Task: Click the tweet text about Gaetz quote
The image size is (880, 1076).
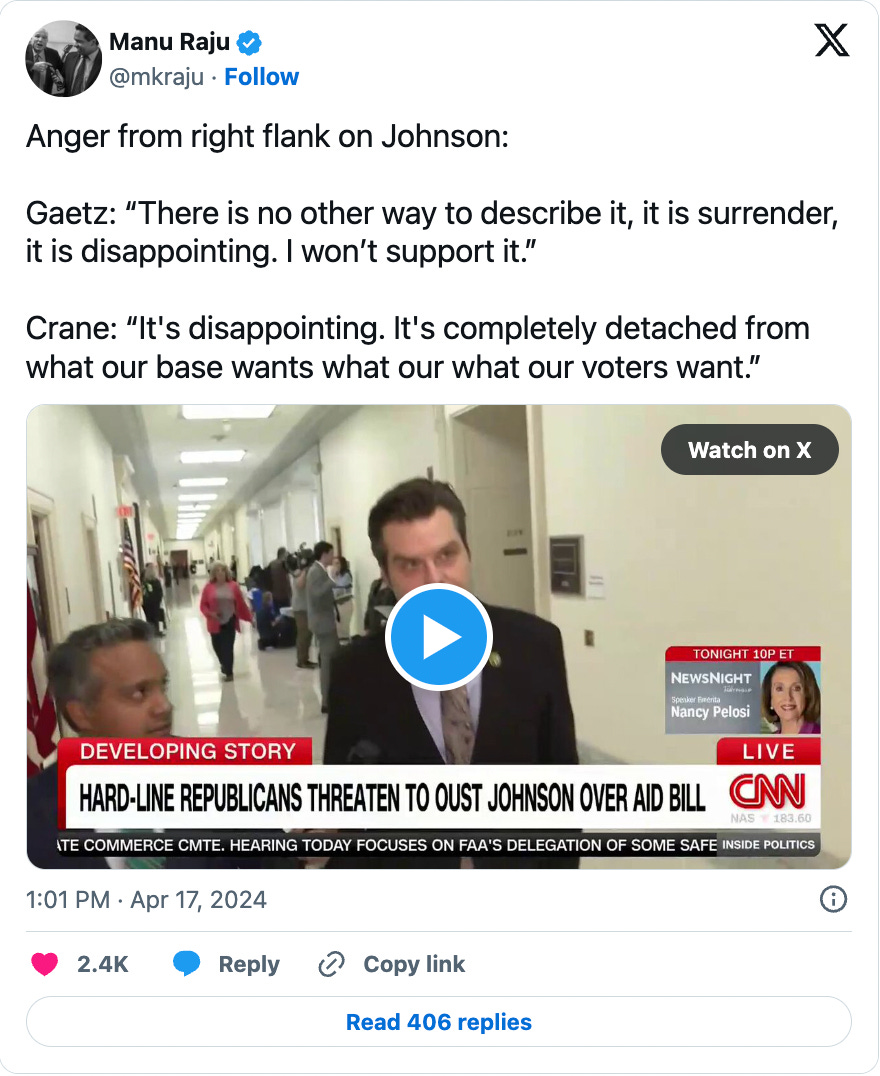Action: click(x=432, y=232)
